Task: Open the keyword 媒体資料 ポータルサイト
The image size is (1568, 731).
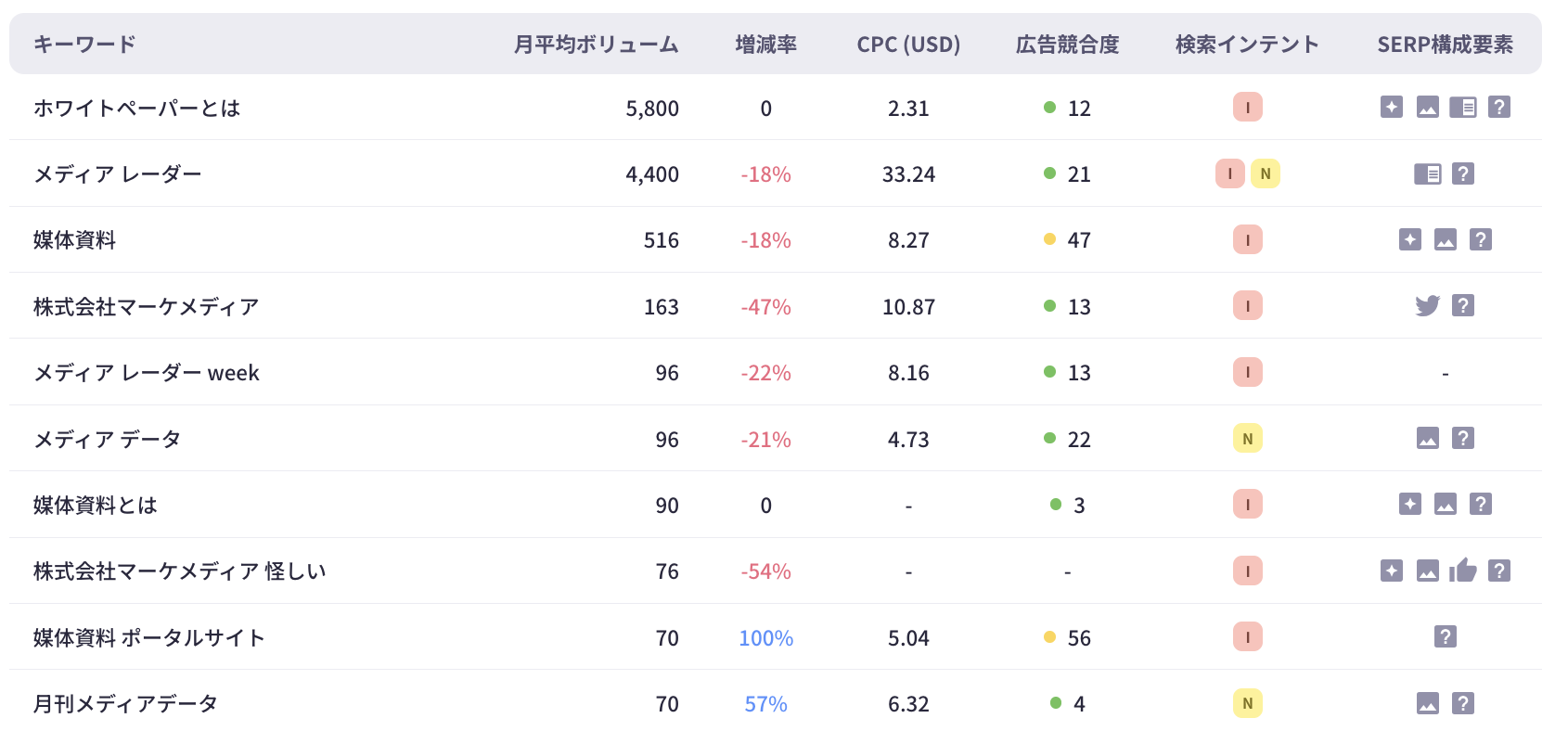Action: click(149, 637)
